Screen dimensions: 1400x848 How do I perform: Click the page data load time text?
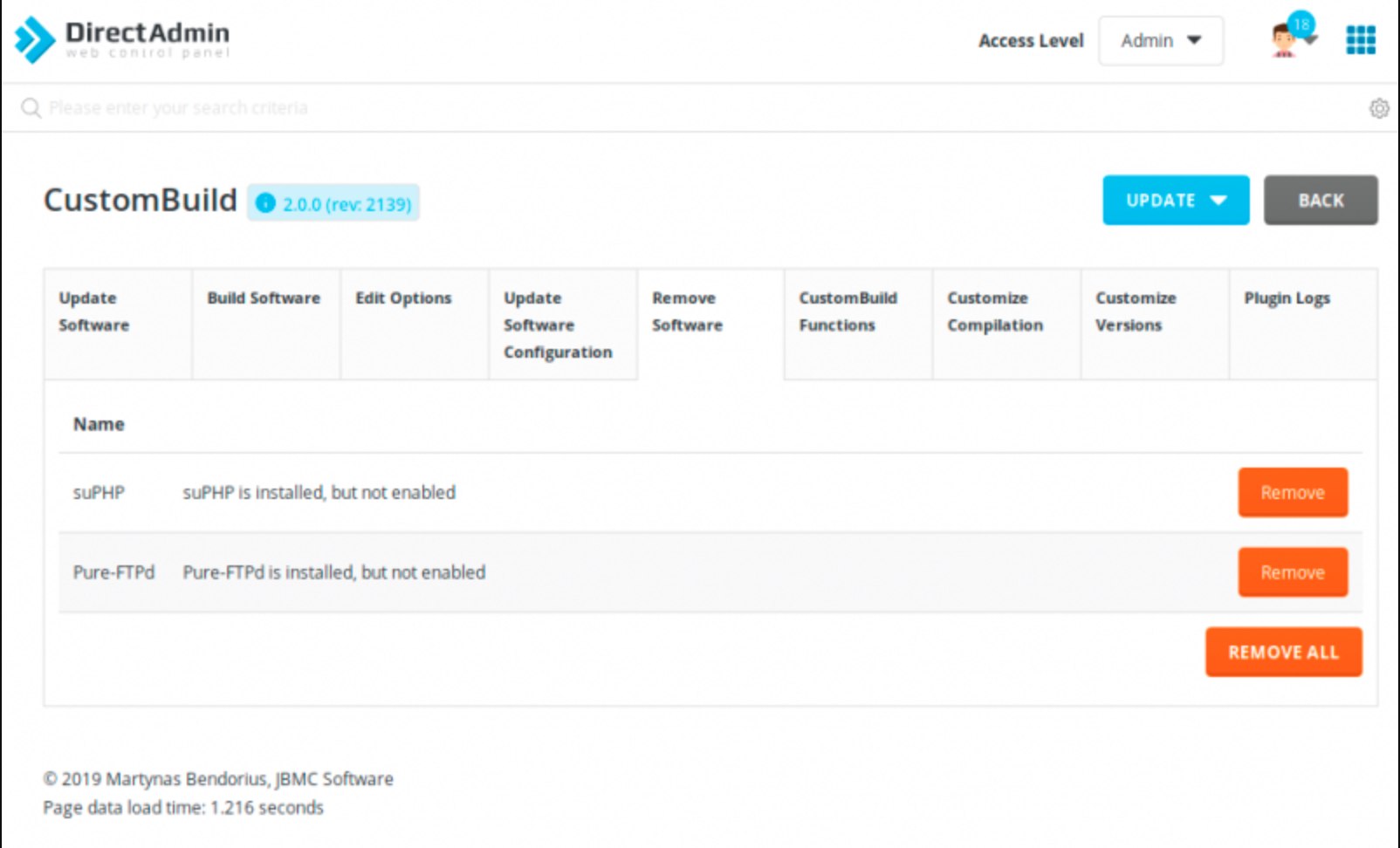click(183, 808)
